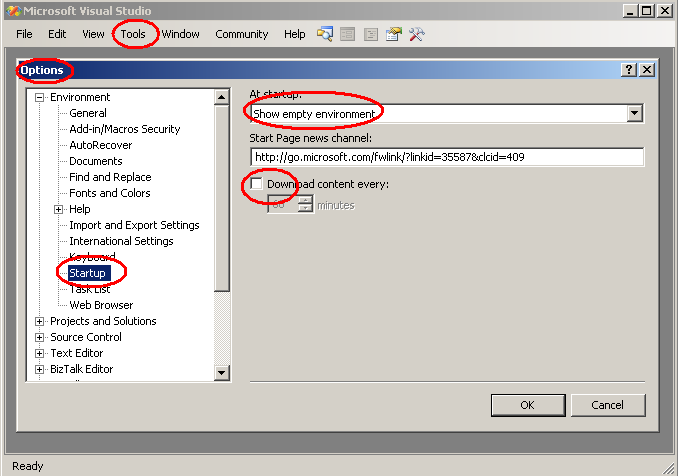Viewport: 678px width, 476px height.
Task: Collapse the Environment tree node
Action: pyautogui.click(x=39, y=97)
